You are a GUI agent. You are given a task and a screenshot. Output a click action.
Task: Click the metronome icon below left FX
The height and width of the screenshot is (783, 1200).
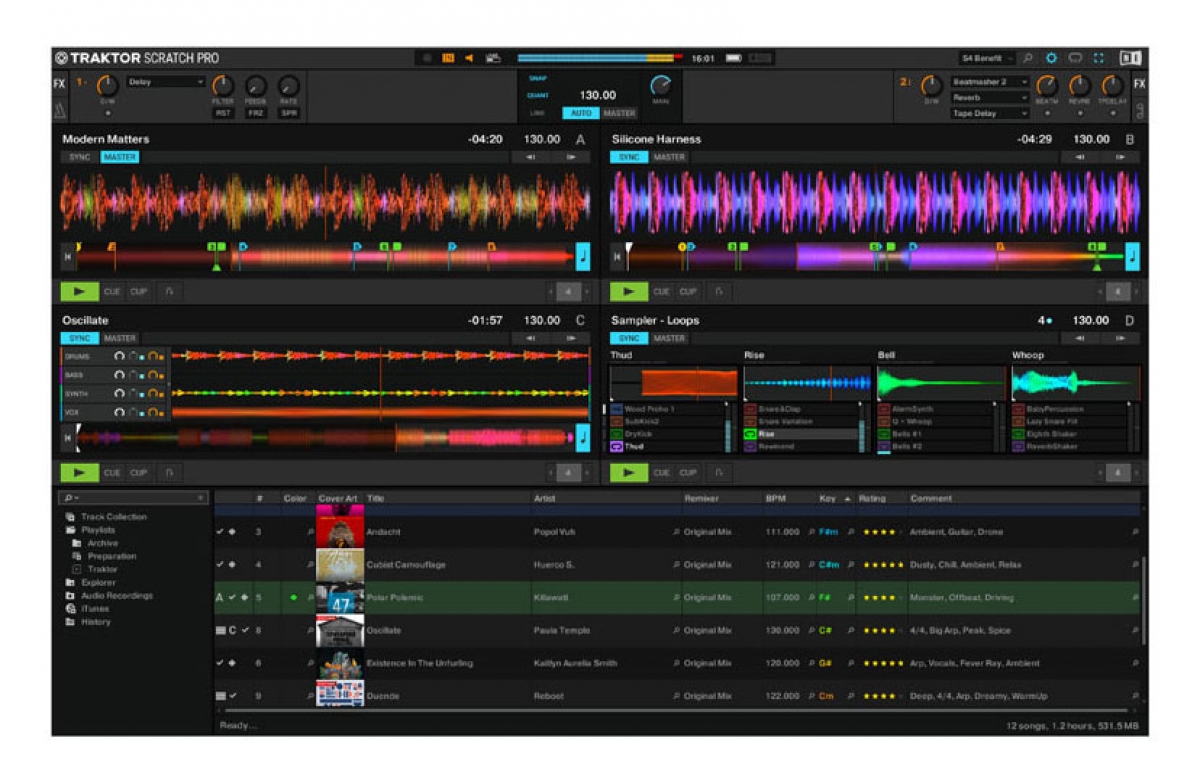pyautogui.click(x=59, y=111)
